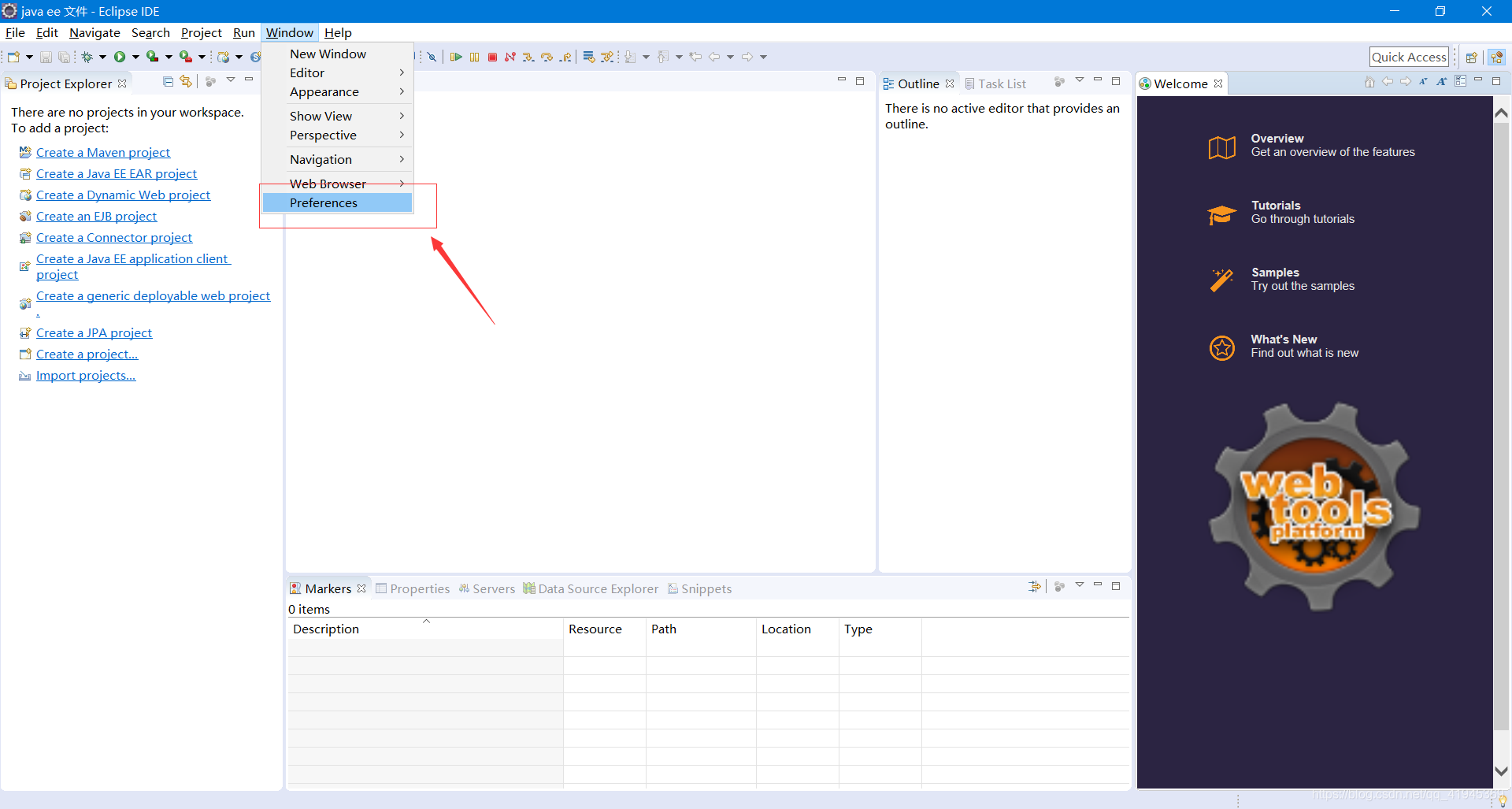The width and height of the screenshot is (1512, 809).
Task: Click the Welcome page scrollbar up arrow
Action: tap(1502, 113)
